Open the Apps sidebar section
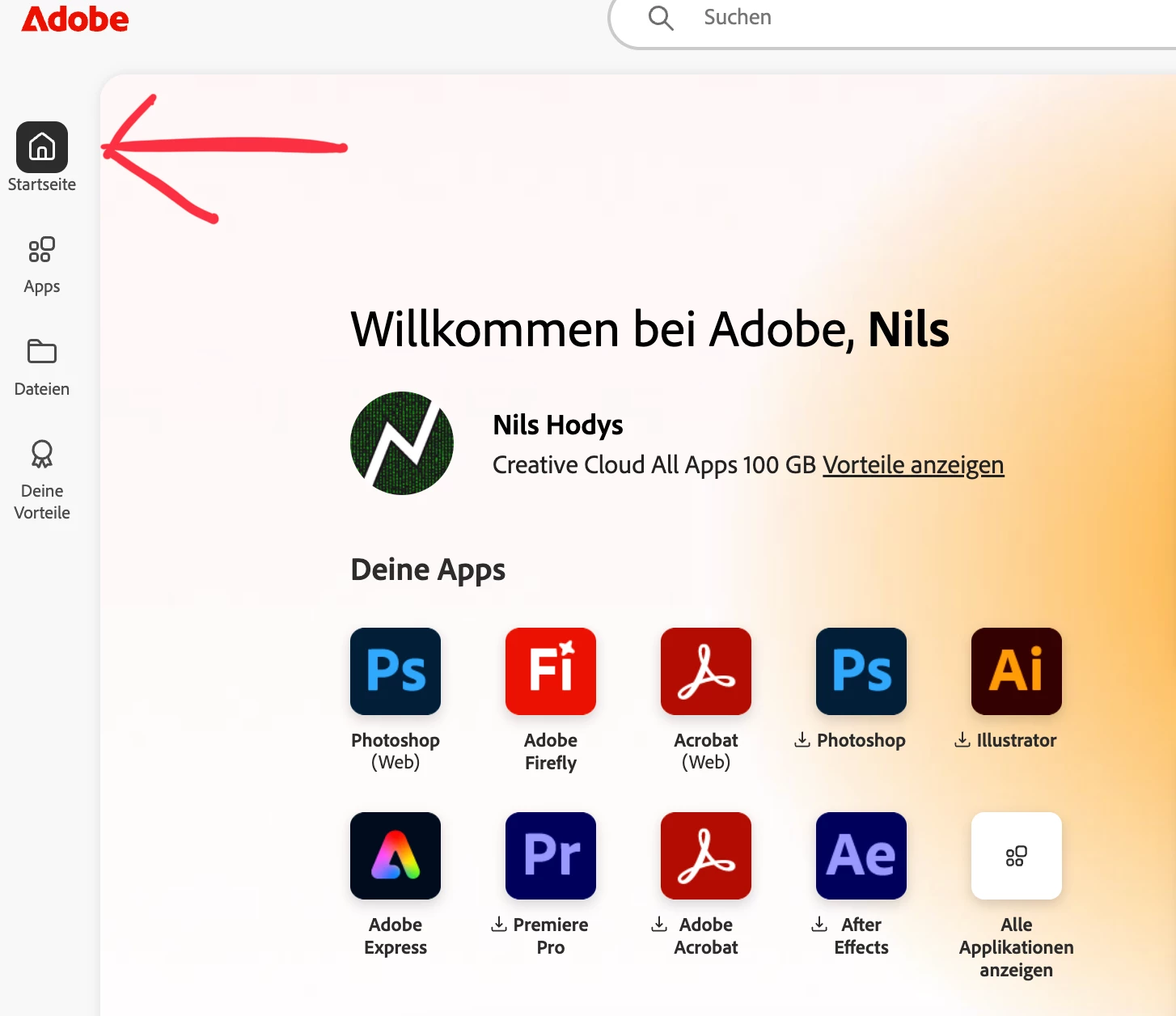Viewport: 1176px width, 1016px height. (x=42, y=267)
